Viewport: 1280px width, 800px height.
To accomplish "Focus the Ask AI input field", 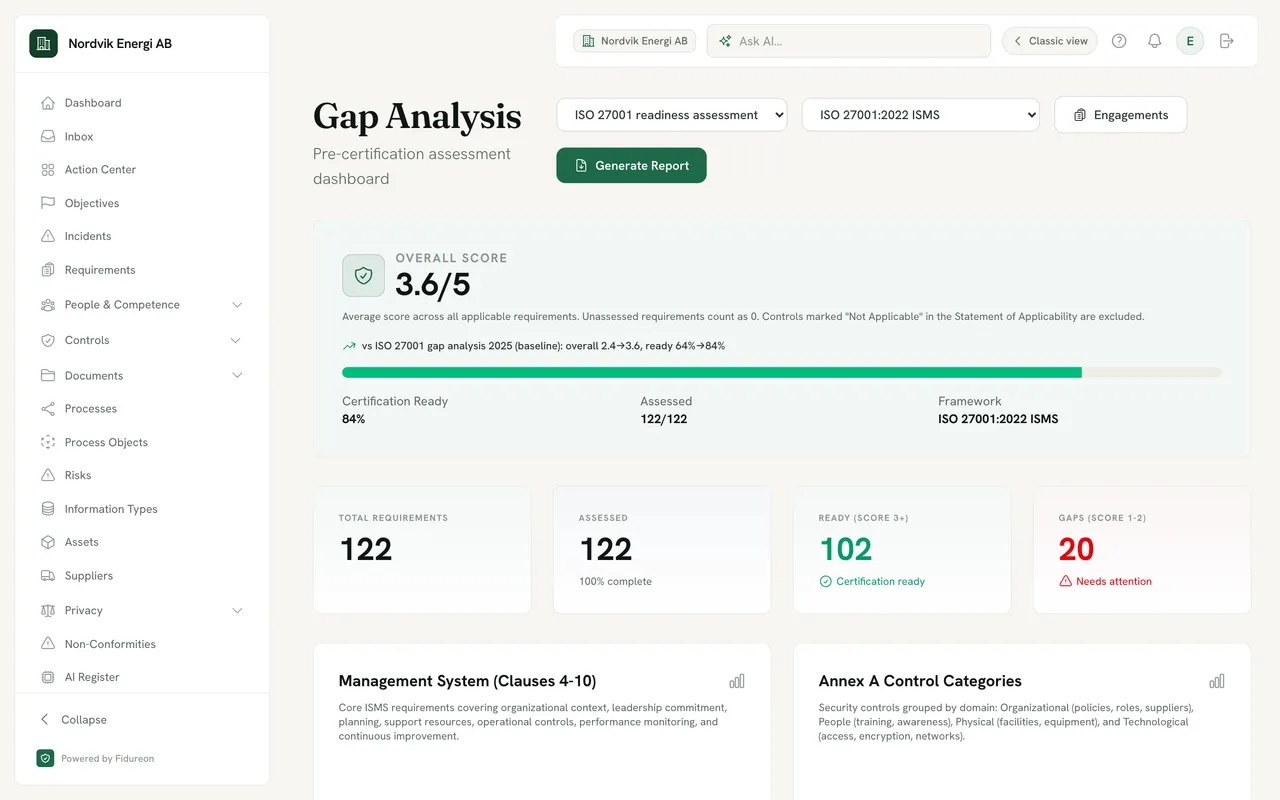I will pyautogui.click(x=849, y=41).
